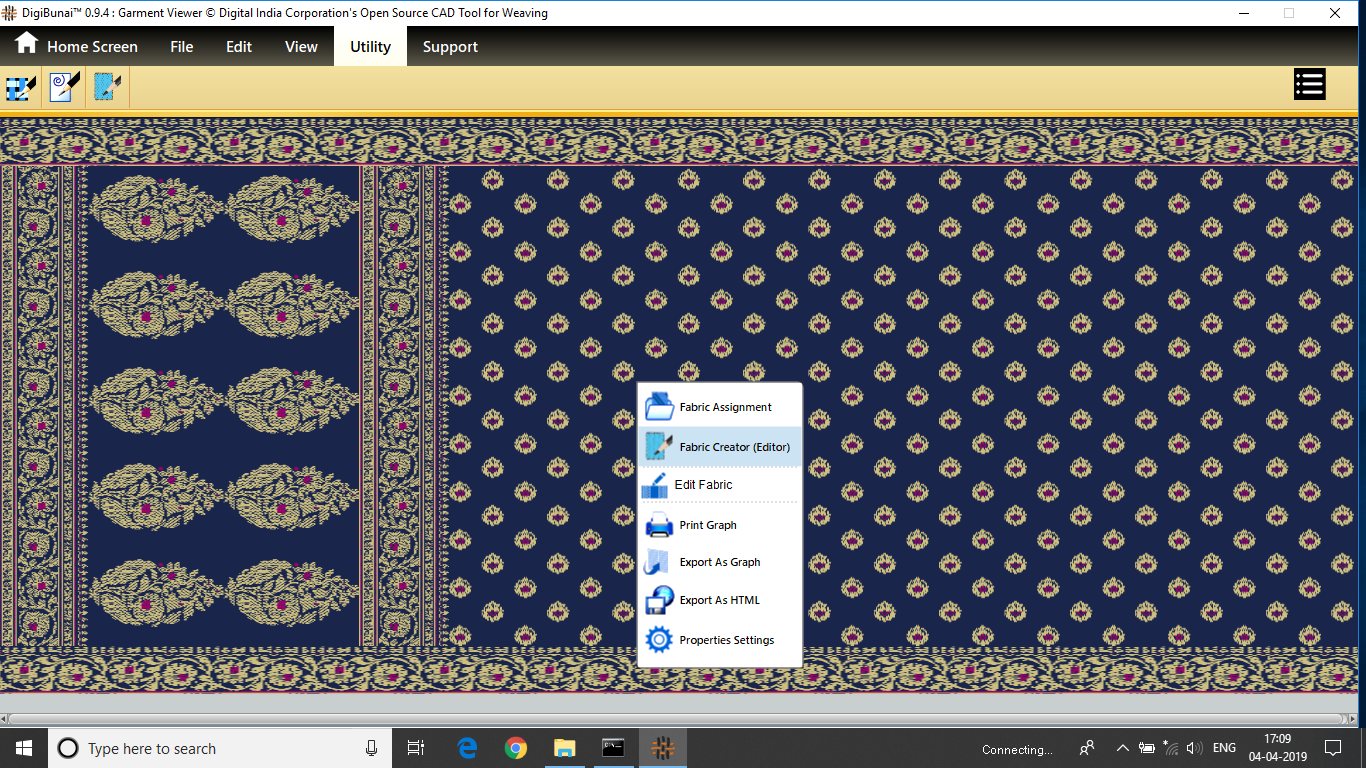Click the Home Screen house icon

[26, 44]
